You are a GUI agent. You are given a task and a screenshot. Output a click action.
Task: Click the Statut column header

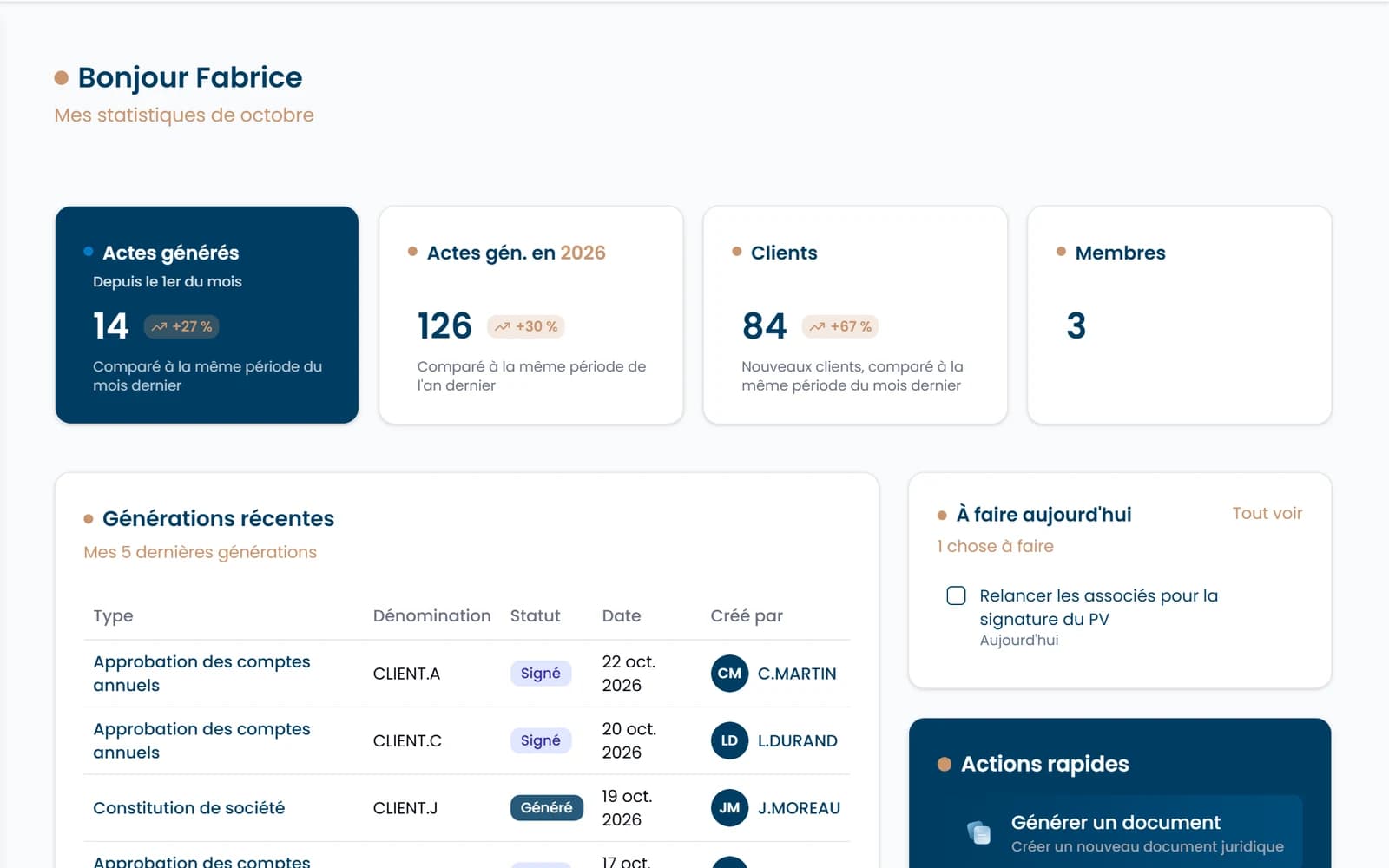[x=535, y=615]
